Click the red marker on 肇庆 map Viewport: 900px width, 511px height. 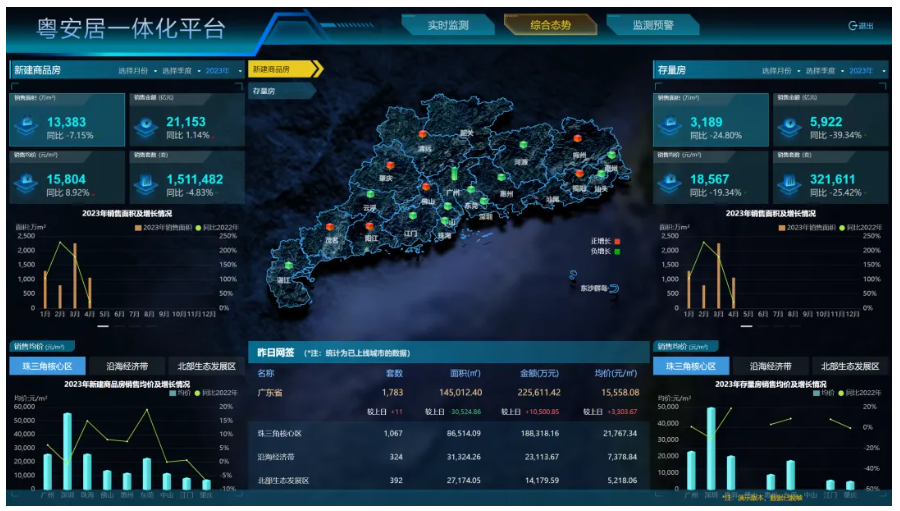pos(389,166)
